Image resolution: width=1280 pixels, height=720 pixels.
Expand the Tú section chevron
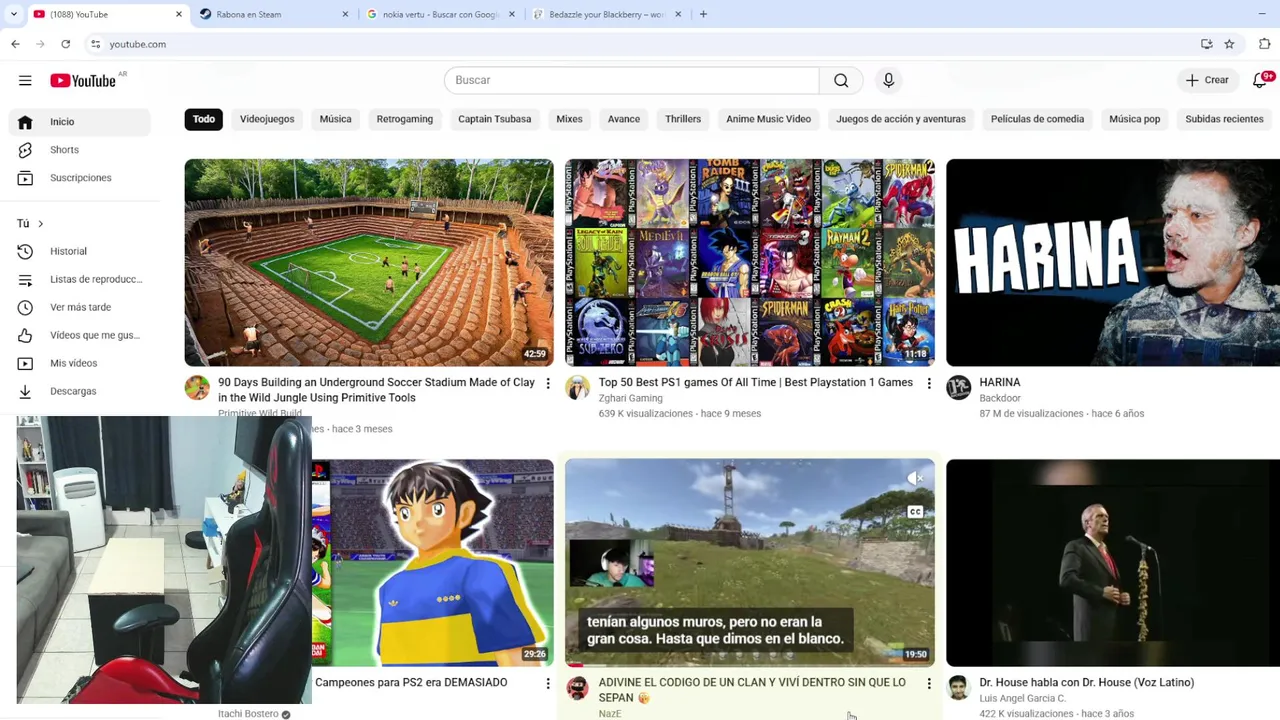pos(40,224)
